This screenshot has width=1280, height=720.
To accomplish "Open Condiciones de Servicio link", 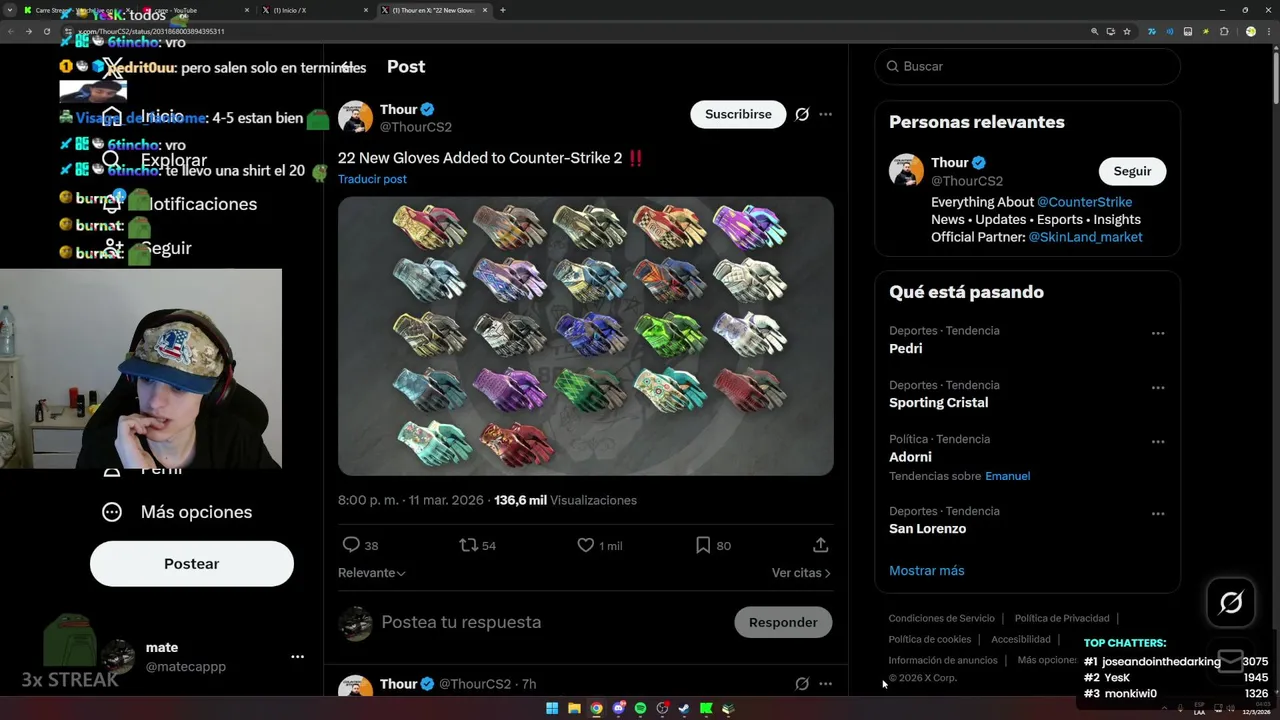I will [942, 618].
